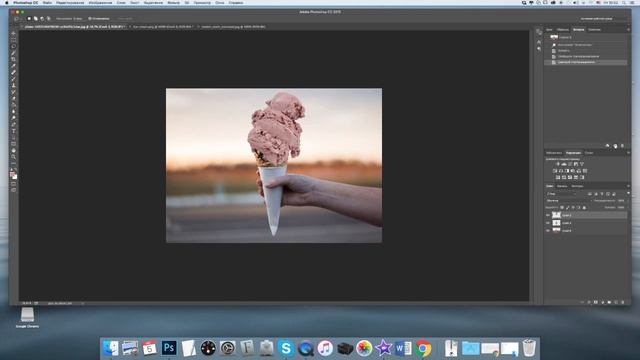The width and height of the screenshot is (640, 360).
Task: Hide the Слой 2 layer
Action: (548, 215)
